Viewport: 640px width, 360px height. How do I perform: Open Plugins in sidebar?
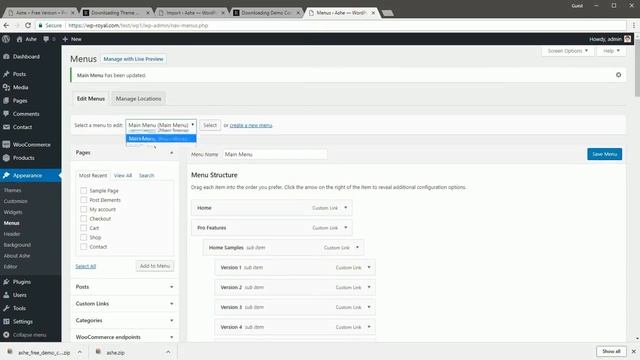coord(22,282)
